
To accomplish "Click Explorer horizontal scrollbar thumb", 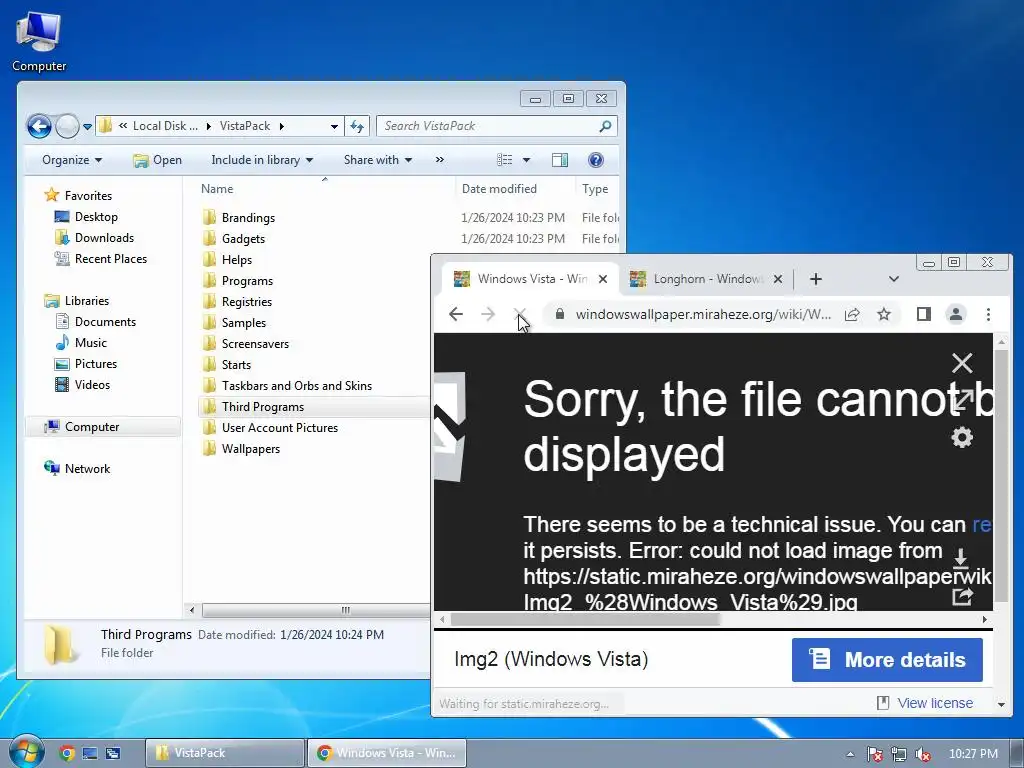I will coord(316,610).
